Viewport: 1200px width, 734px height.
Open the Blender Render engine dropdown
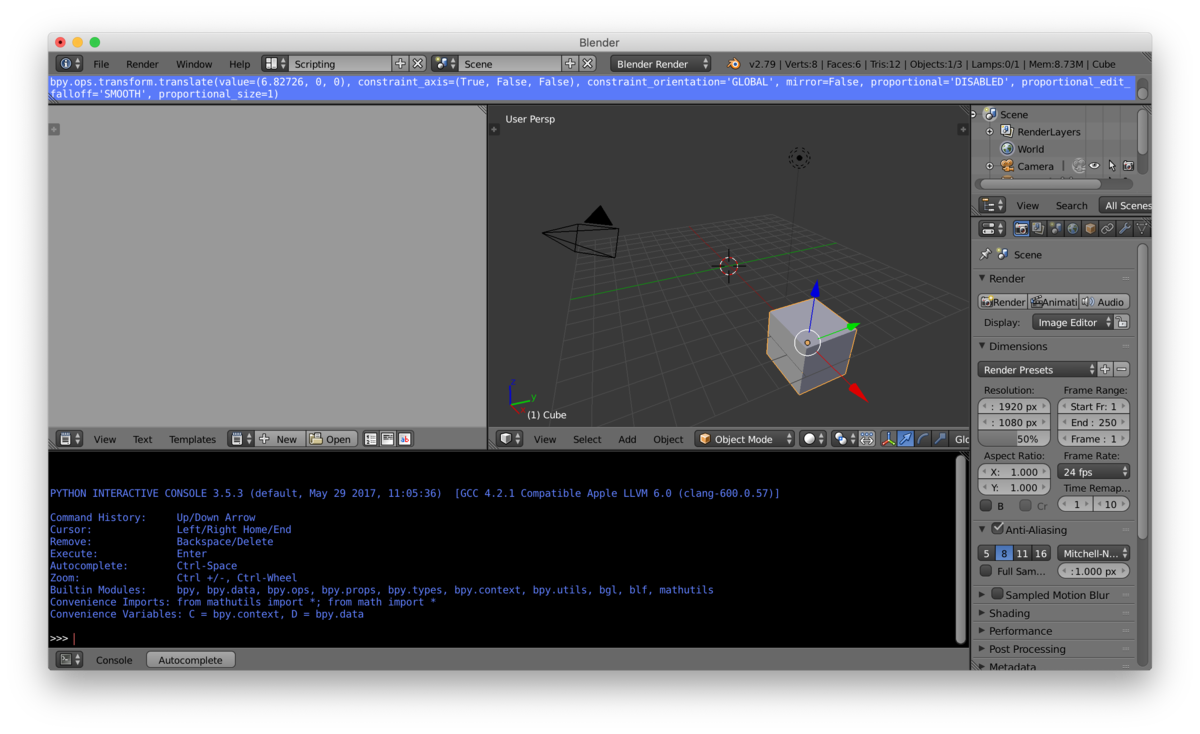[x=661, y=64]
